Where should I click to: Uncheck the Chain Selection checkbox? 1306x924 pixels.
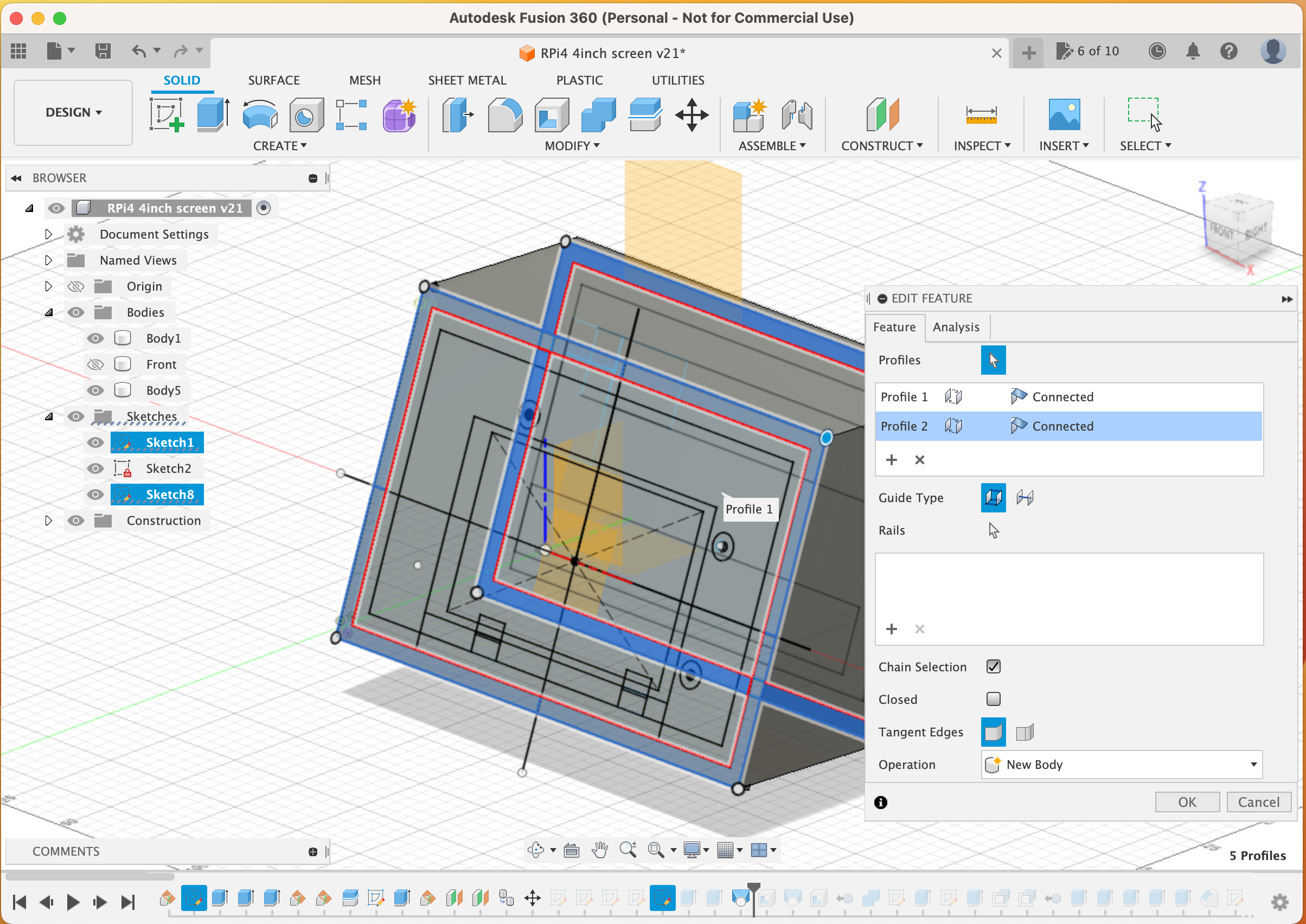pyautogui.click(x=994, y=666)
